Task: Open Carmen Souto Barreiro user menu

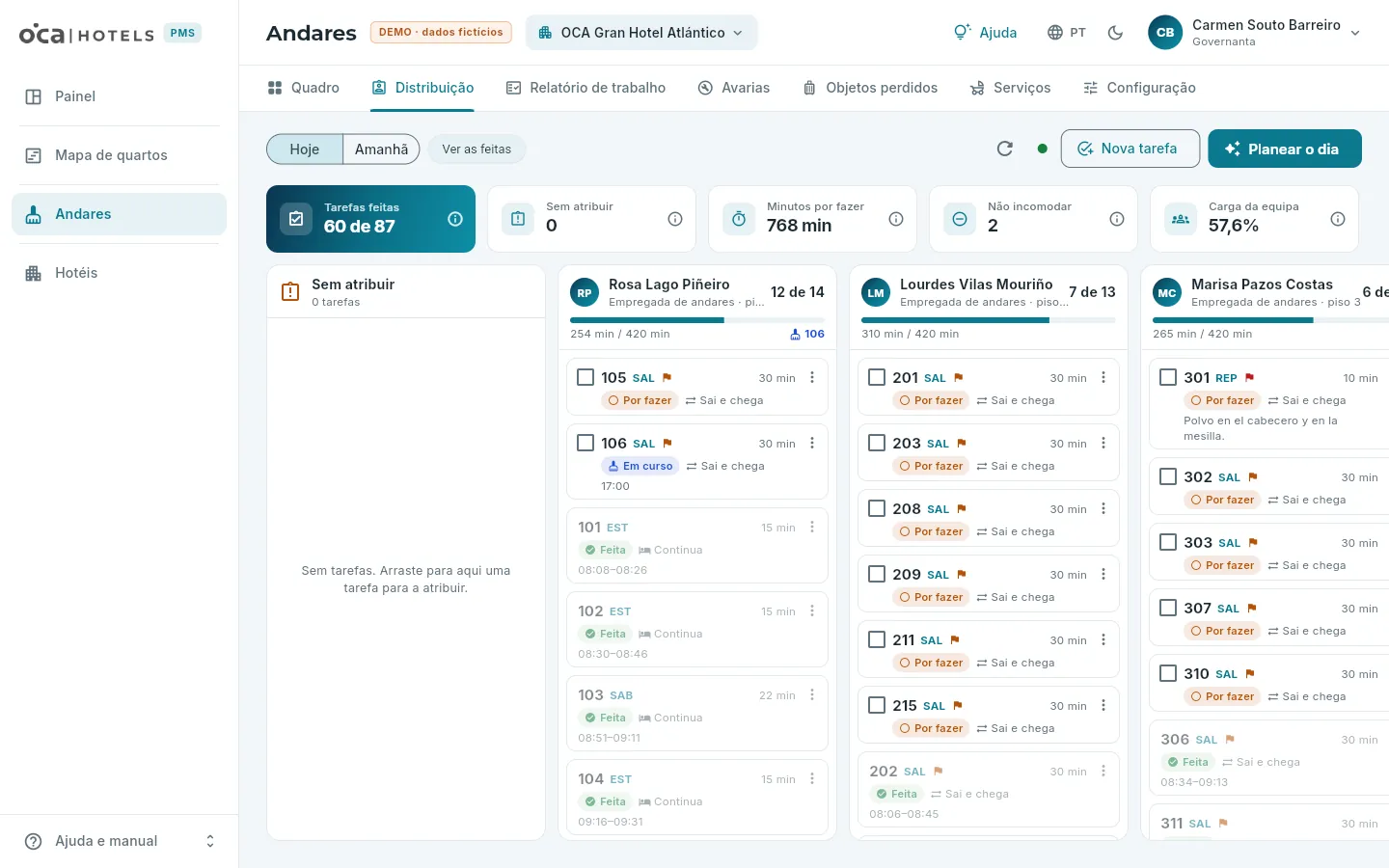Action: [1254, 33]
